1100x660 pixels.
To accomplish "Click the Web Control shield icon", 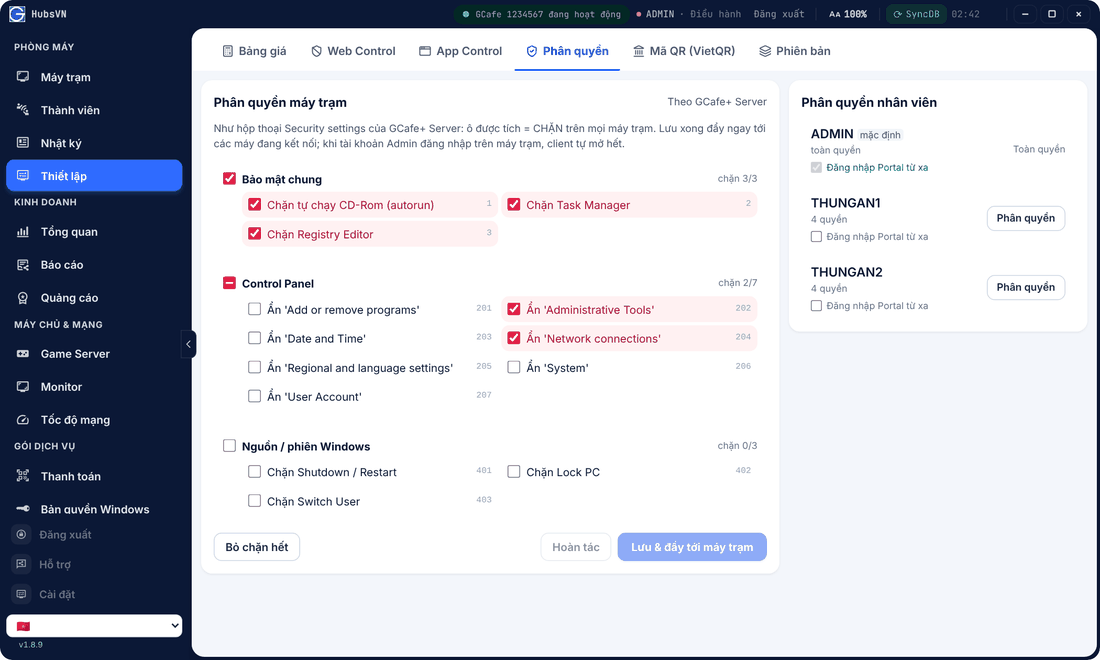I will point(316,50).
